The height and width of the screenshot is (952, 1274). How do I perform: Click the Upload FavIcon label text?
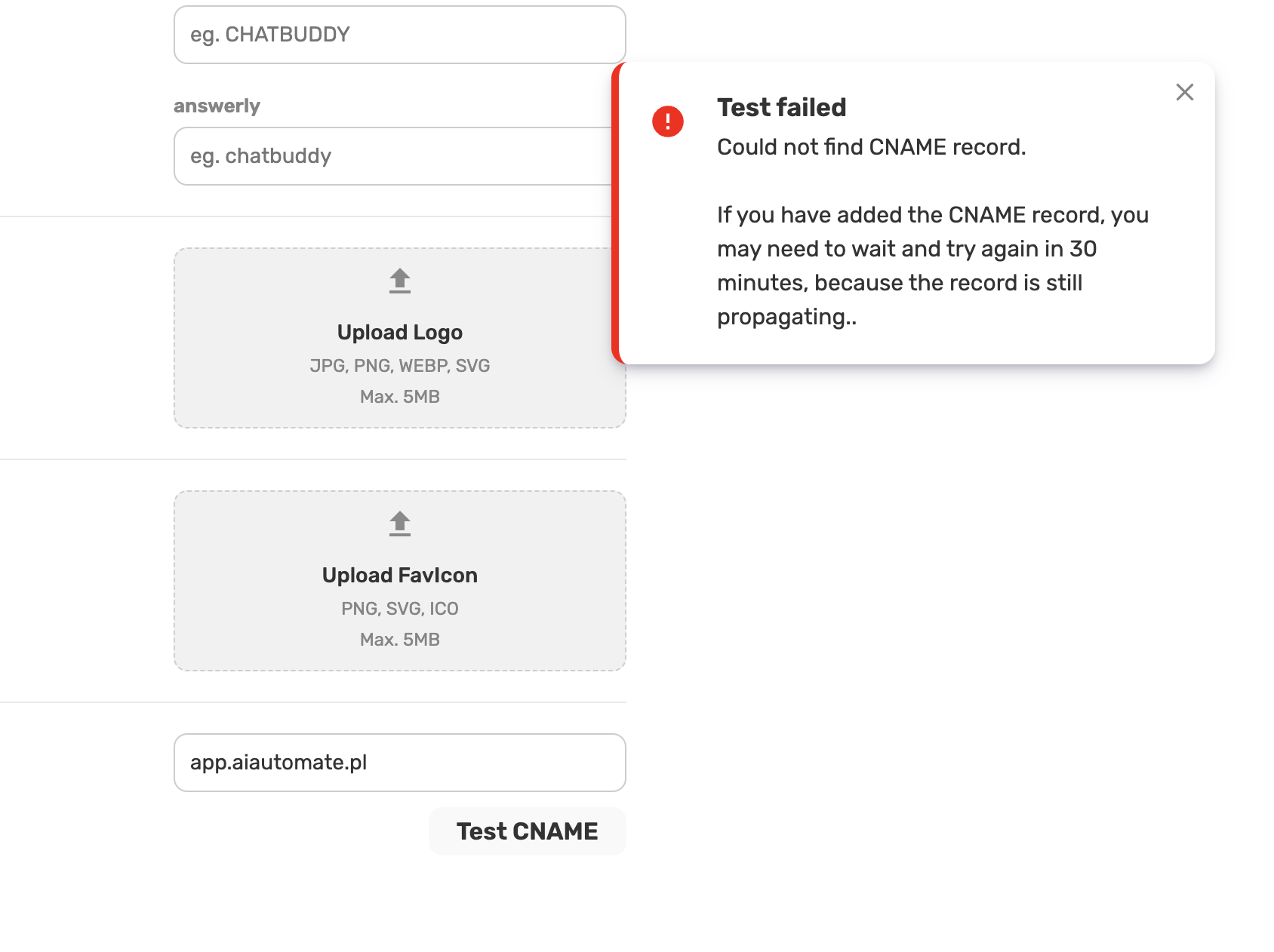pyautogui.click(x=400, y=576)
